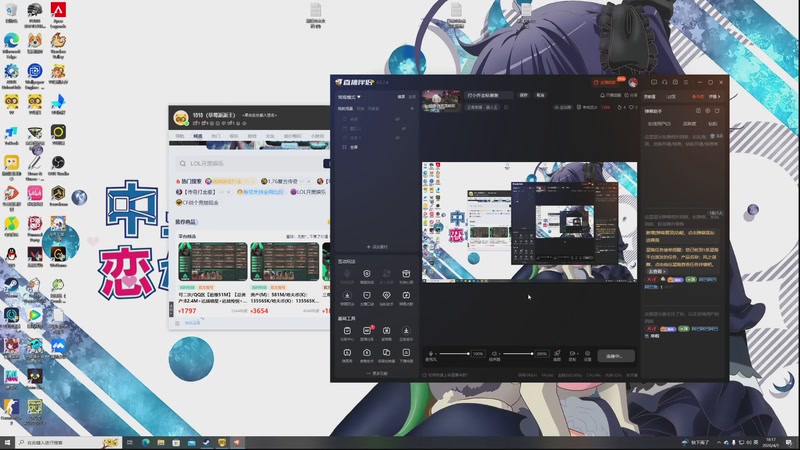Open speaker device dropdown arrow

499,354
